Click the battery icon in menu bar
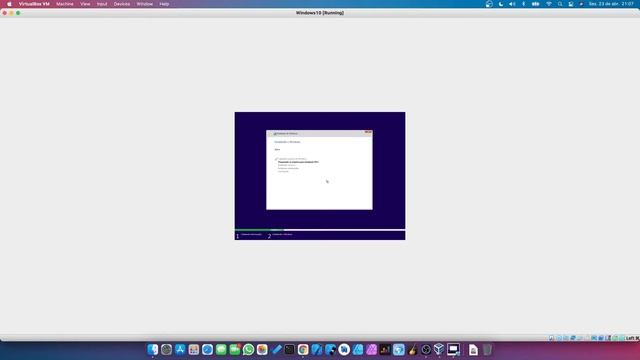Screen dimensions: 640x360 click(x=536, y=4)
